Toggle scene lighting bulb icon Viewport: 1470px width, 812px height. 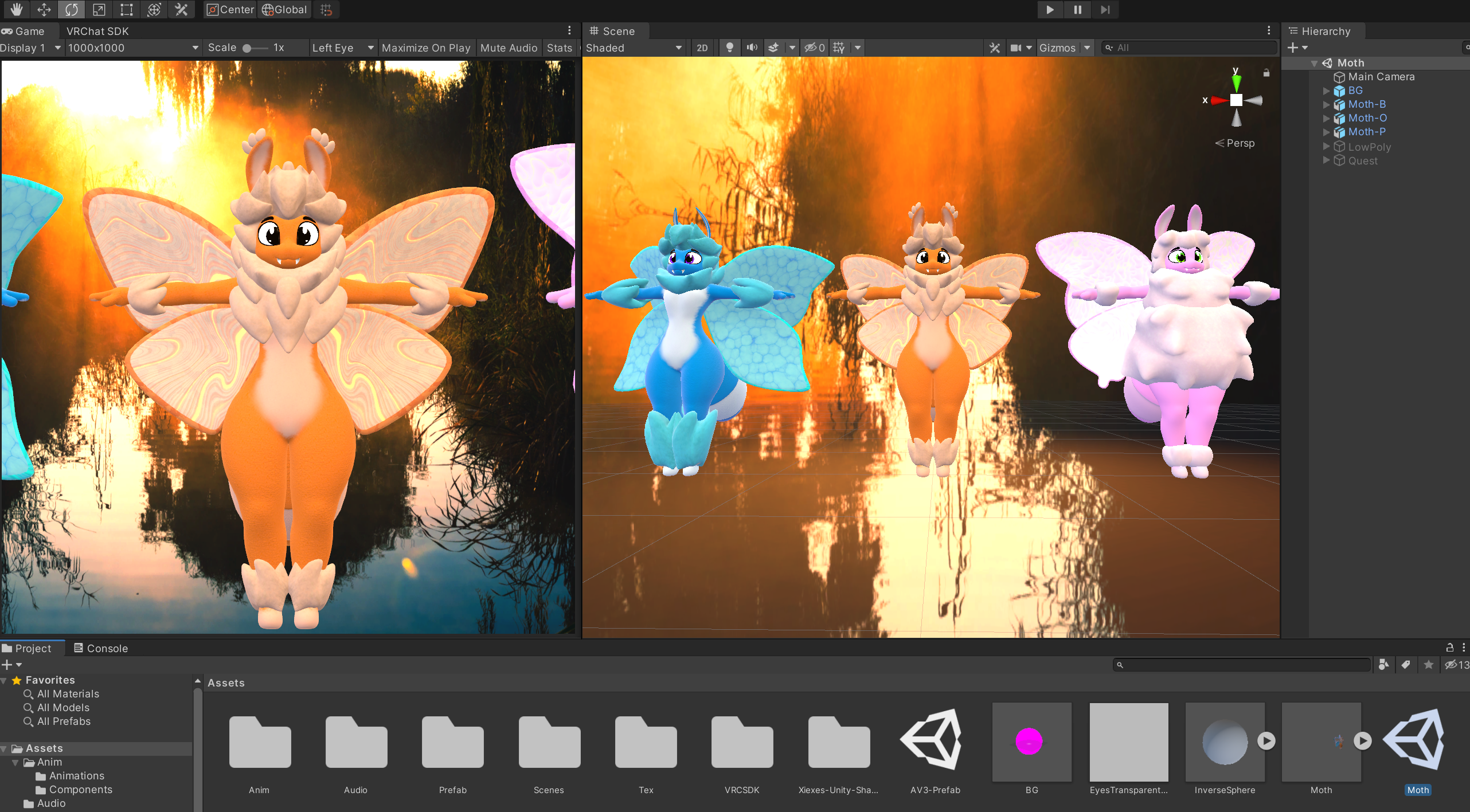729,48
